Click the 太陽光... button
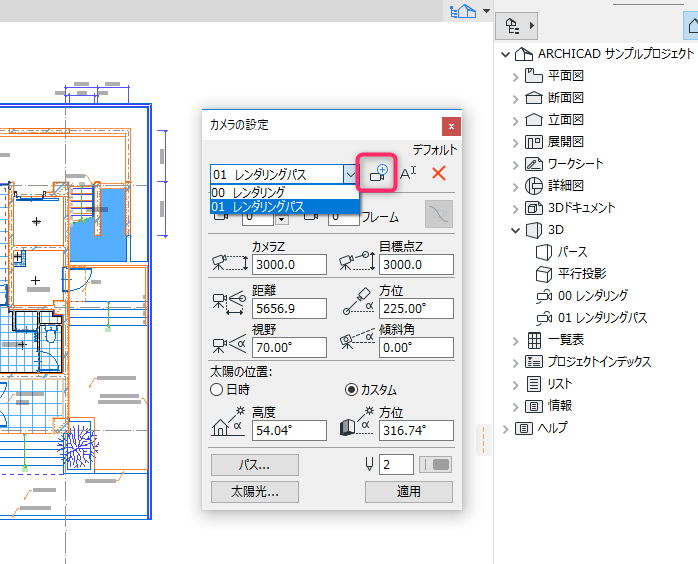698x564 pixels. pos(255,491)
